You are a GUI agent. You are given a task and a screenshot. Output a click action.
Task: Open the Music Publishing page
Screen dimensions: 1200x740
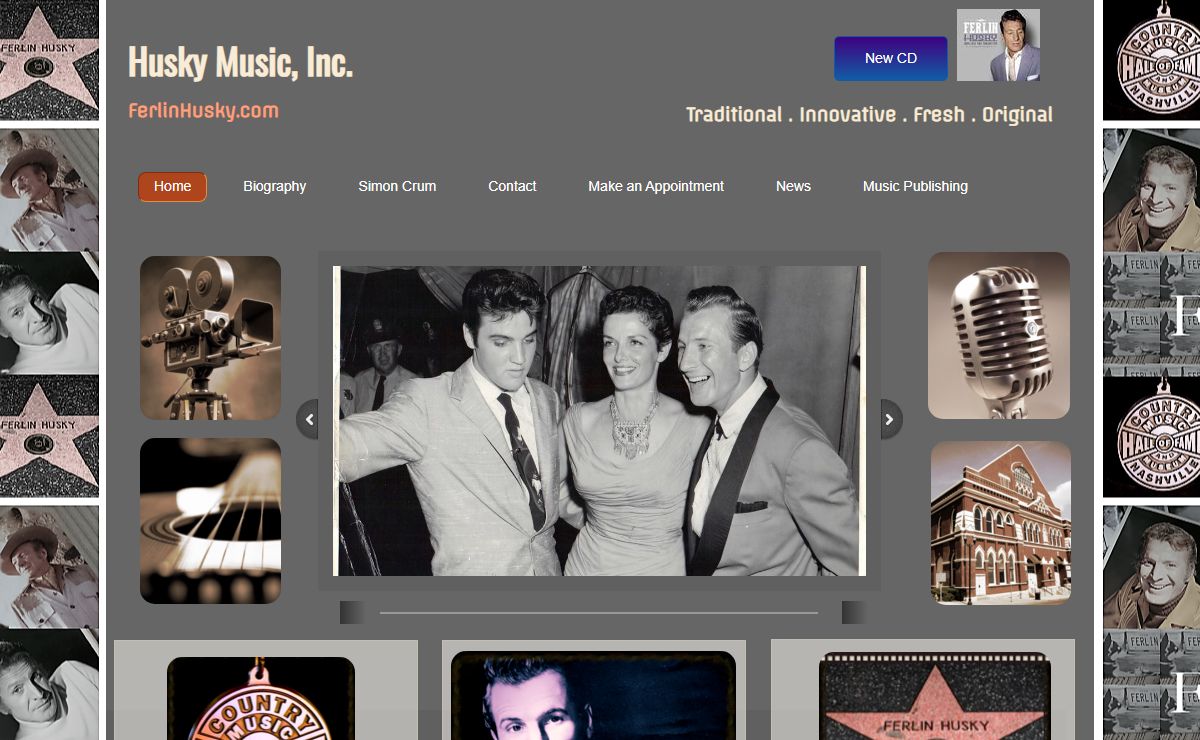click(915, 186)
